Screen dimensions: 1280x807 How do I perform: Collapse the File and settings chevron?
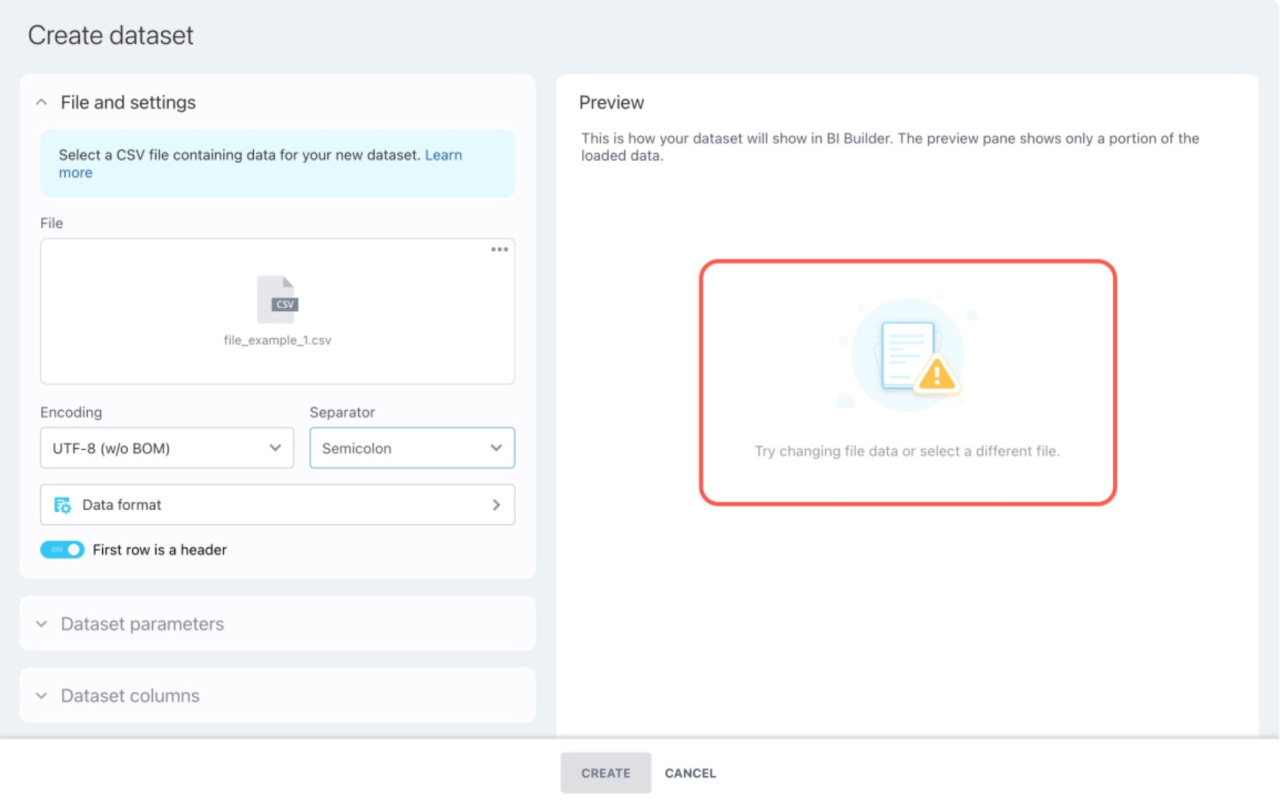pyautogui.click(x=41, y=102)
